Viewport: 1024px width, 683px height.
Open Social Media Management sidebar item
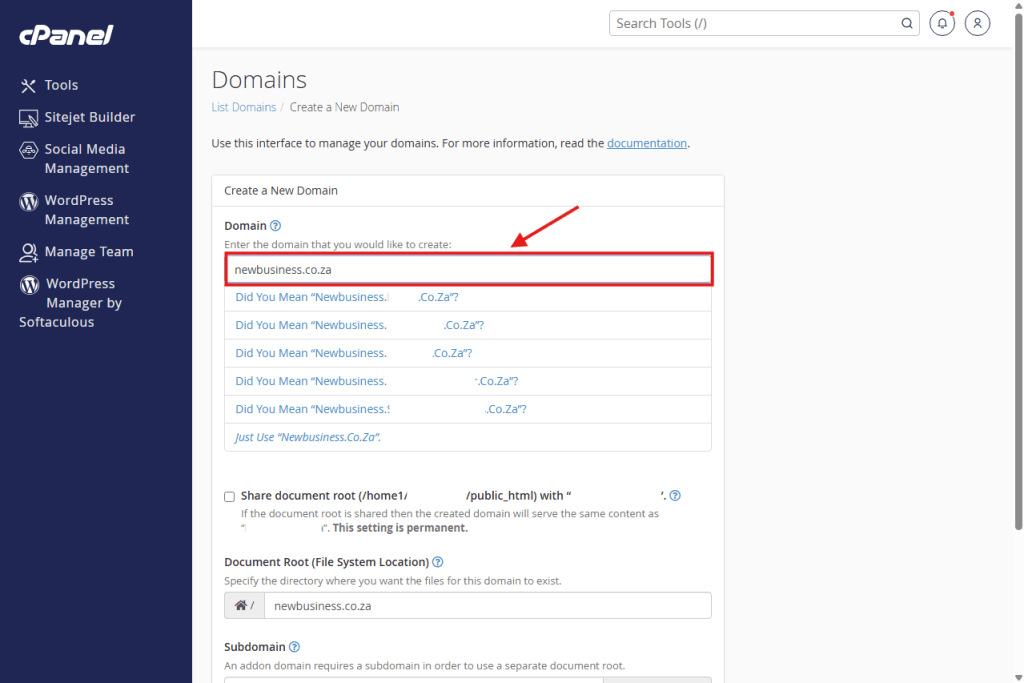click(85, 158)
